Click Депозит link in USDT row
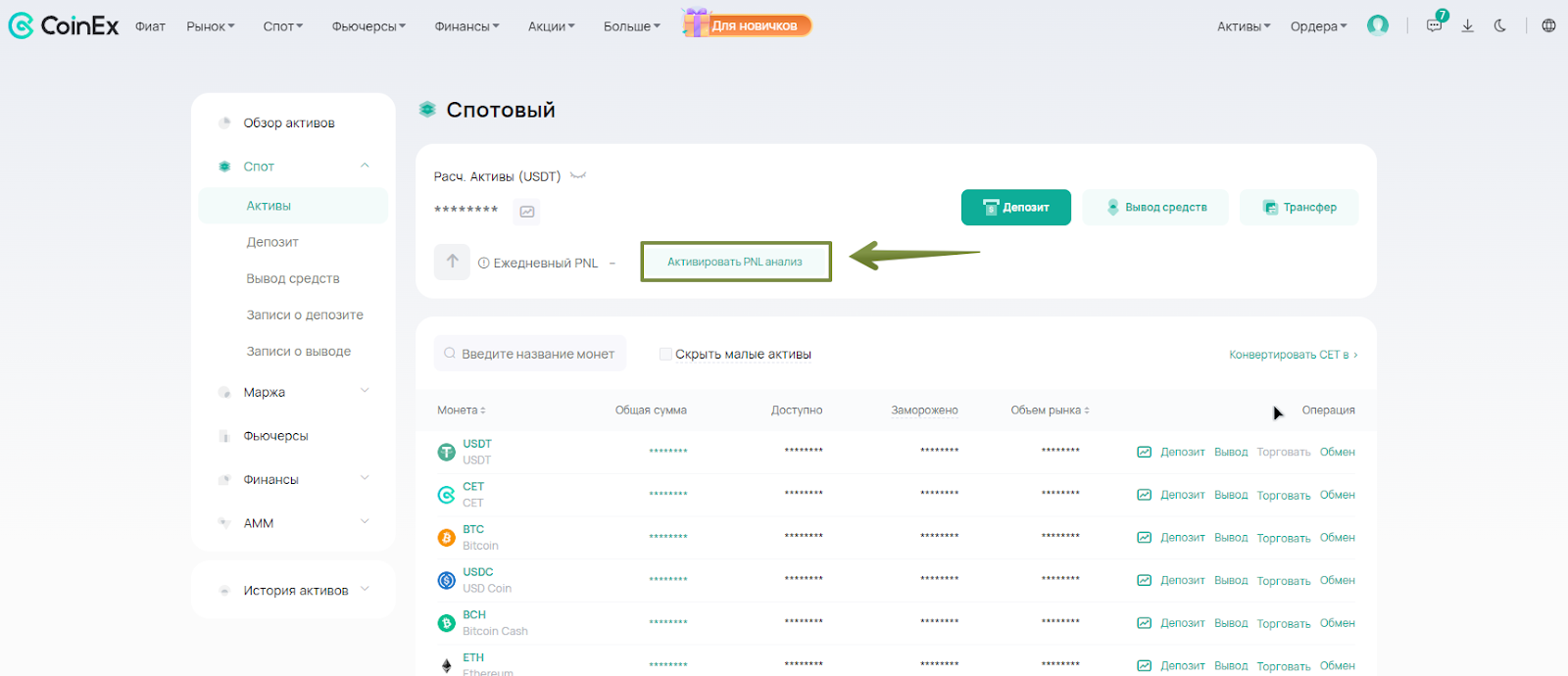The image size is (1568, 676). click(x=1183, y=453)
